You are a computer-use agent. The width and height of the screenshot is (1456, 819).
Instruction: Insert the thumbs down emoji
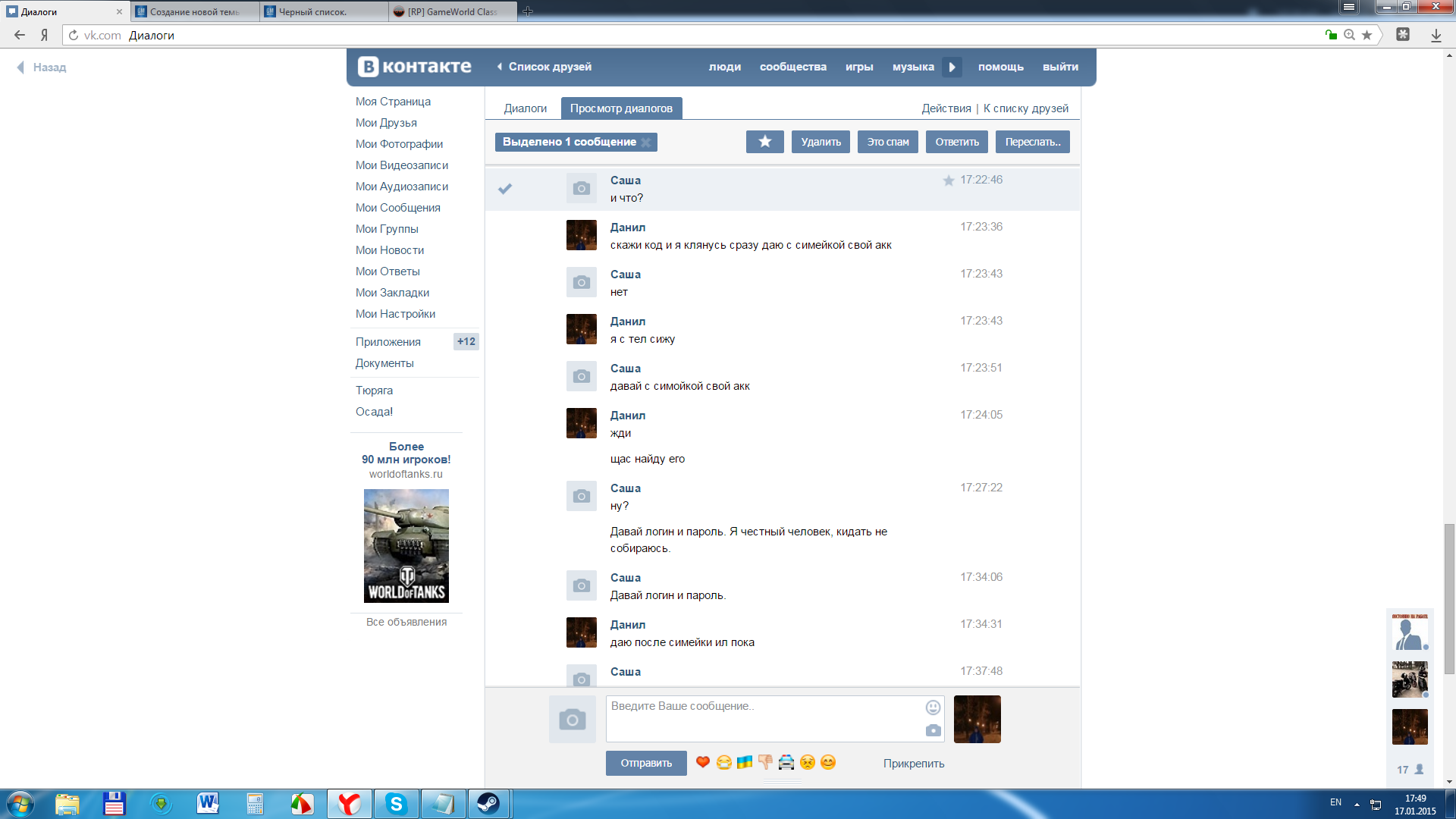pos(765,762)
